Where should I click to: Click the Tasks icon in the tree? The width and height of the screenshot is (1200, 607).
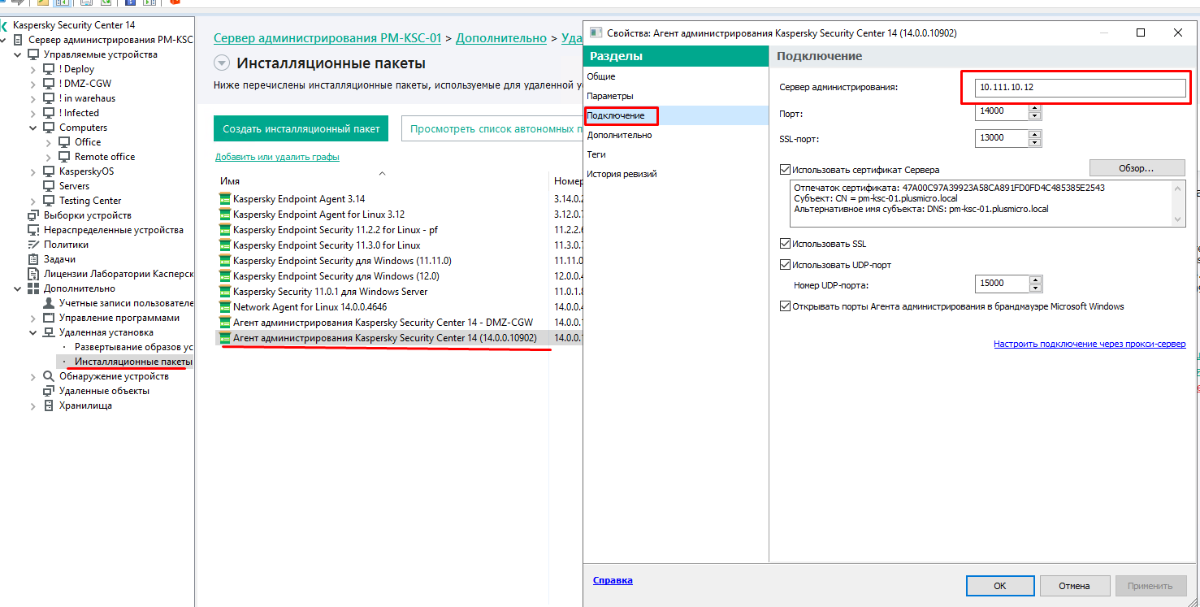click(34, 259)
